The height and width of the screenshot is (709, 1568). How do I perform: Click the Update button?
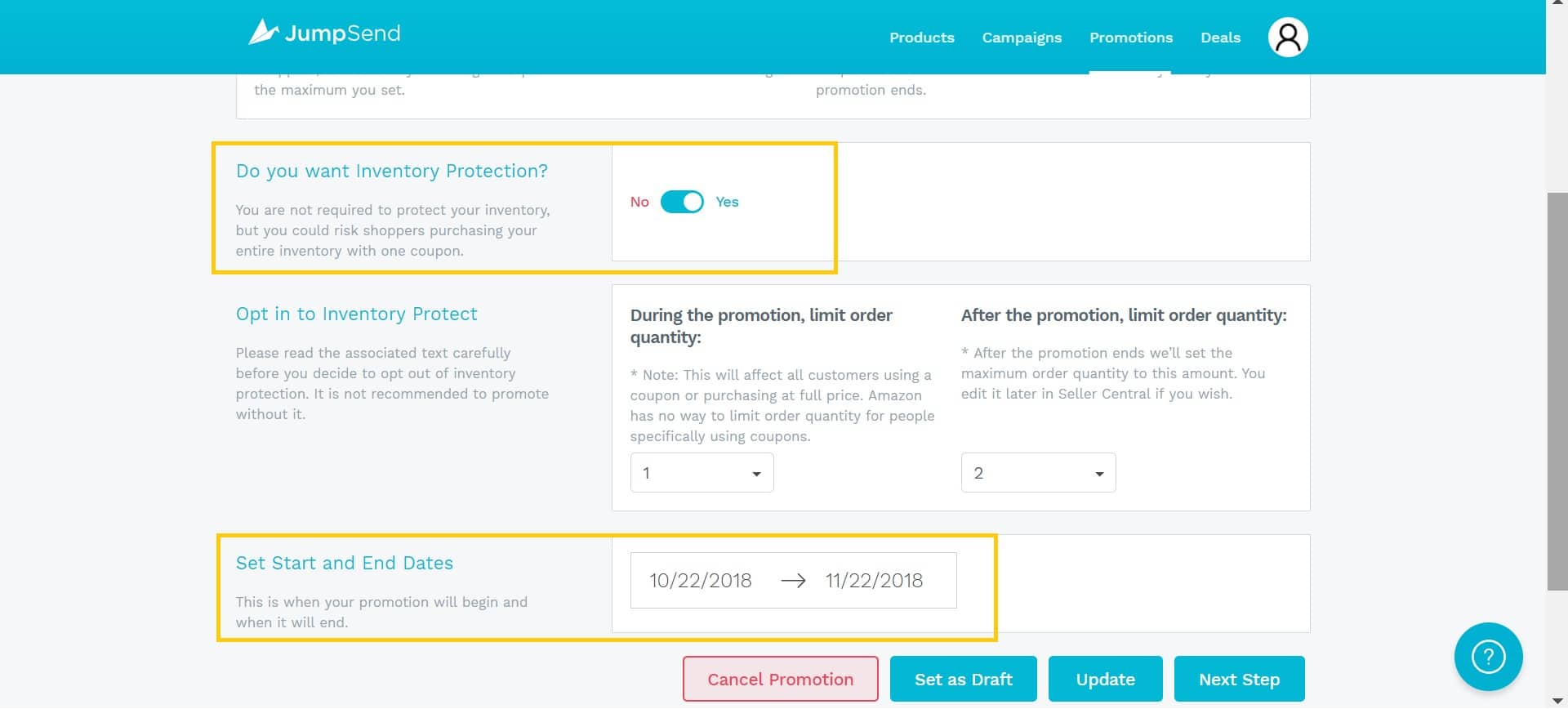click(1105, 679)
